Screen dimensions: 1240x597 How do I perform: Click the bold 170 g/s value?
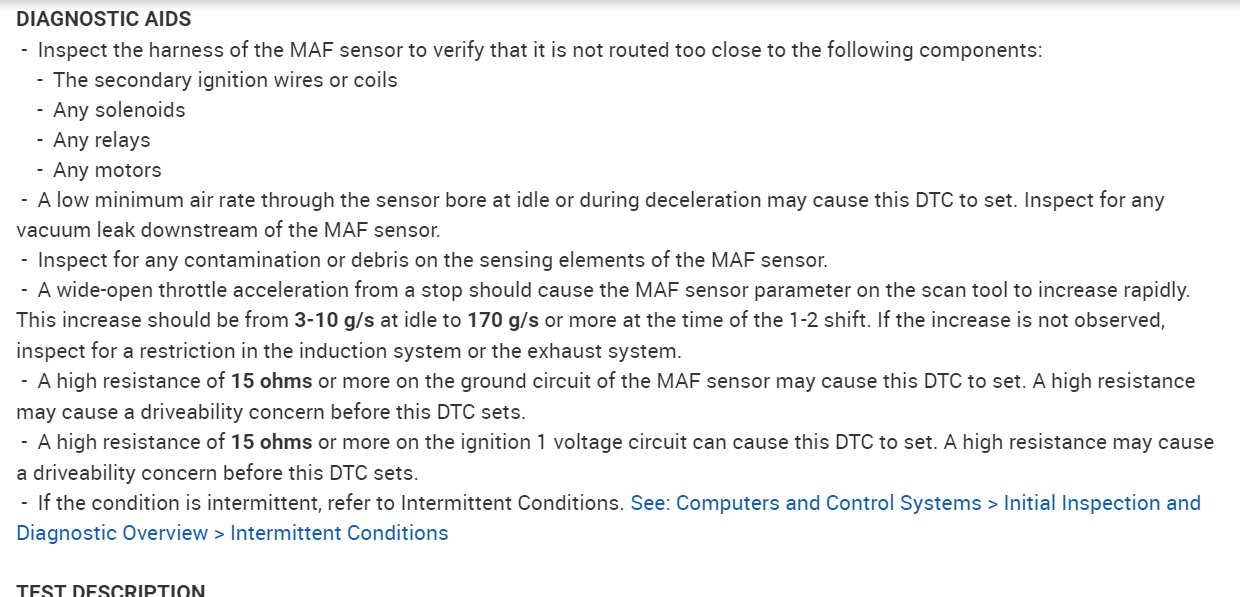[x=503, y=321]
